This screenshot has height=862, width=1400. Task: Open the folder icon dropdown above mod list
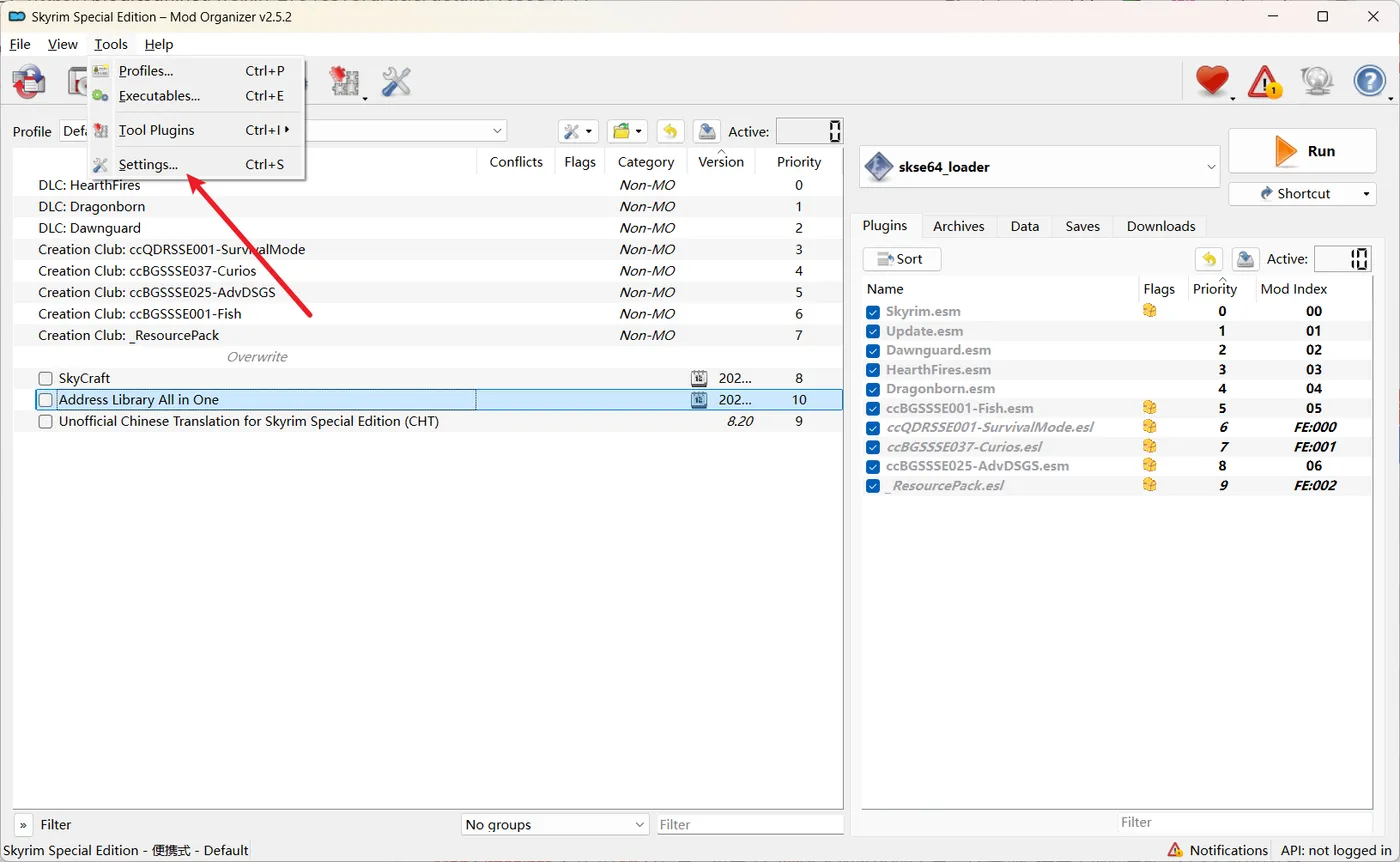pos(628,131)
